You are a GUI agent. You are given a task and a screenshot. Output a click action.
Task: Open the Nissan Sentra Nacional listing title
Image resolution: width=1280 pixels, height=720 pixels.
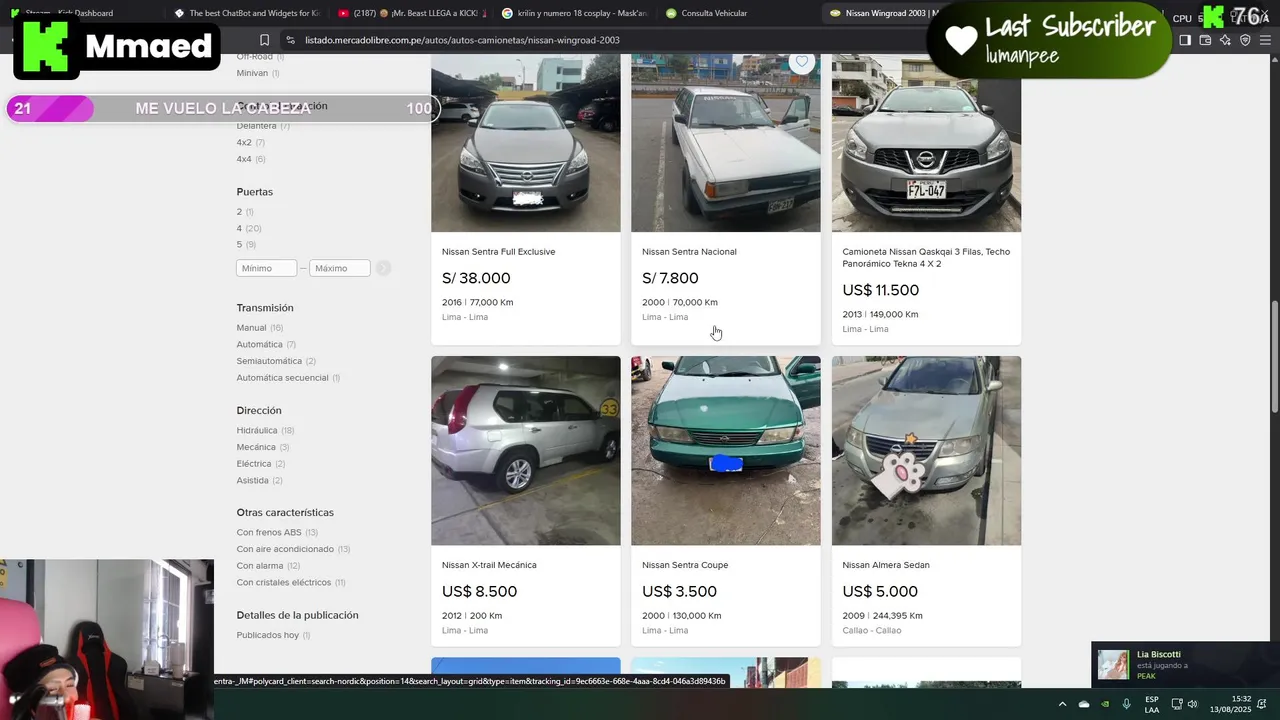click(x=689, y=252)
